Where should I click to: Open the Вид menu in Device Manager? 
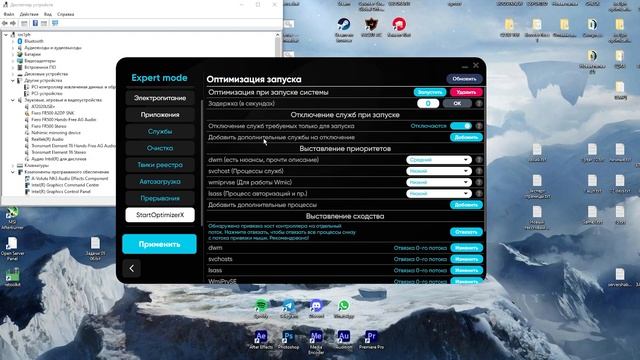click(48, 14)
